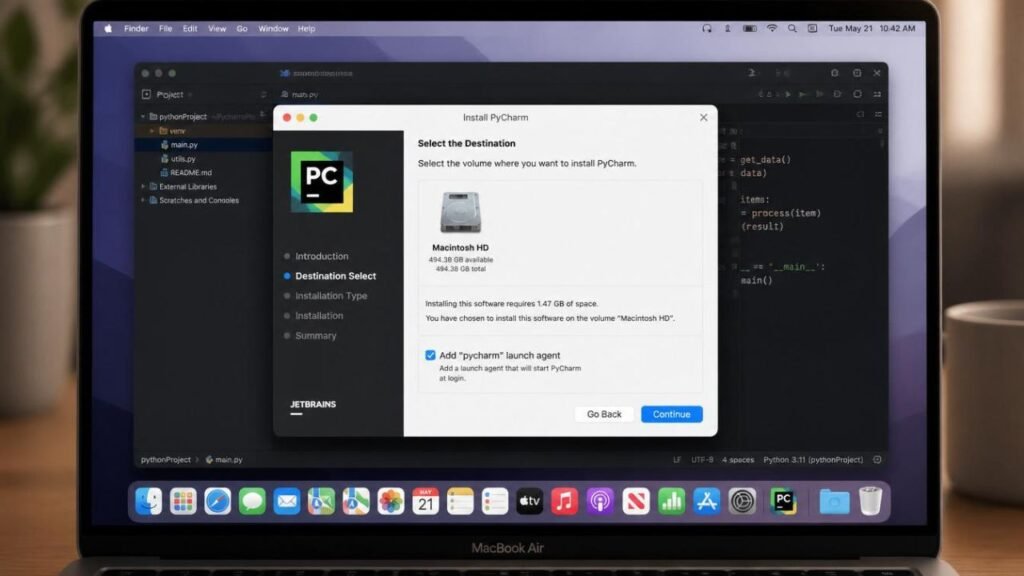The image size is (1024, 576).
Task: Click the PyCharm PC logo in installer sidebar
Action: (x=322, y=182)
